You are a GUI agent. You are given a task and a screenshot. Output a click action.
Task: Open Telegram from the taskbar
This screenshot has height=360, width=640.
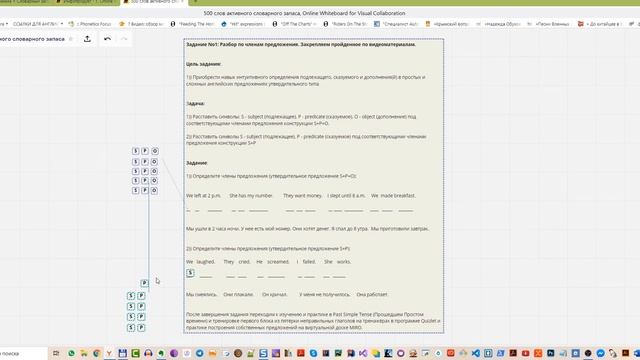pos(200,353)
